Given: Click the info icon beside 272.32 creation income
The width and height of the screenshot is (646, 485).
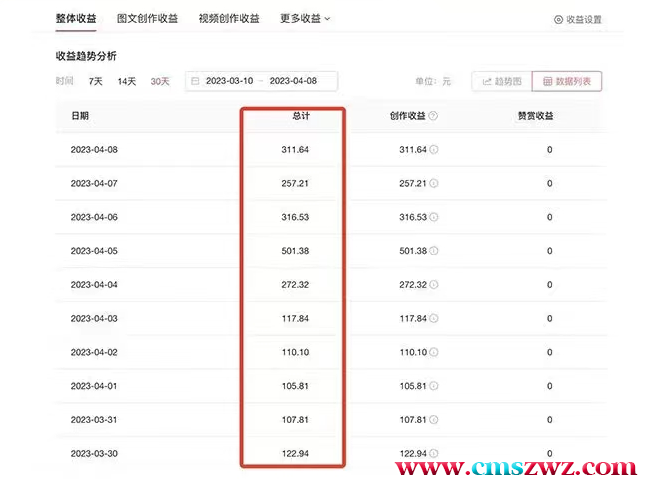Looking at the screenshot, I should [434, 285].
